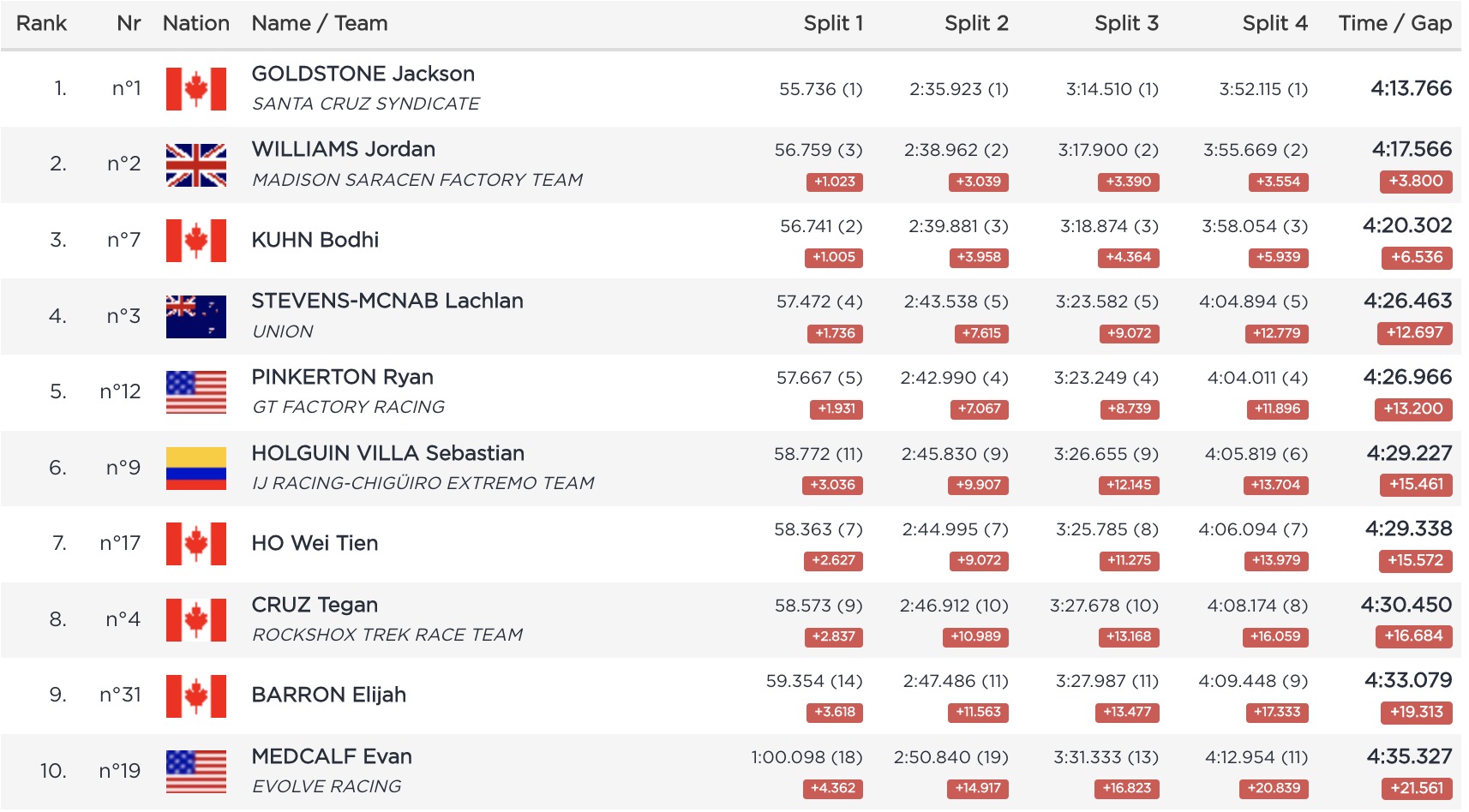The height and width of the screenshot is (812, 1469).
Task: Click the +21.561 final gap badge
Action: tap(1416, 788)
